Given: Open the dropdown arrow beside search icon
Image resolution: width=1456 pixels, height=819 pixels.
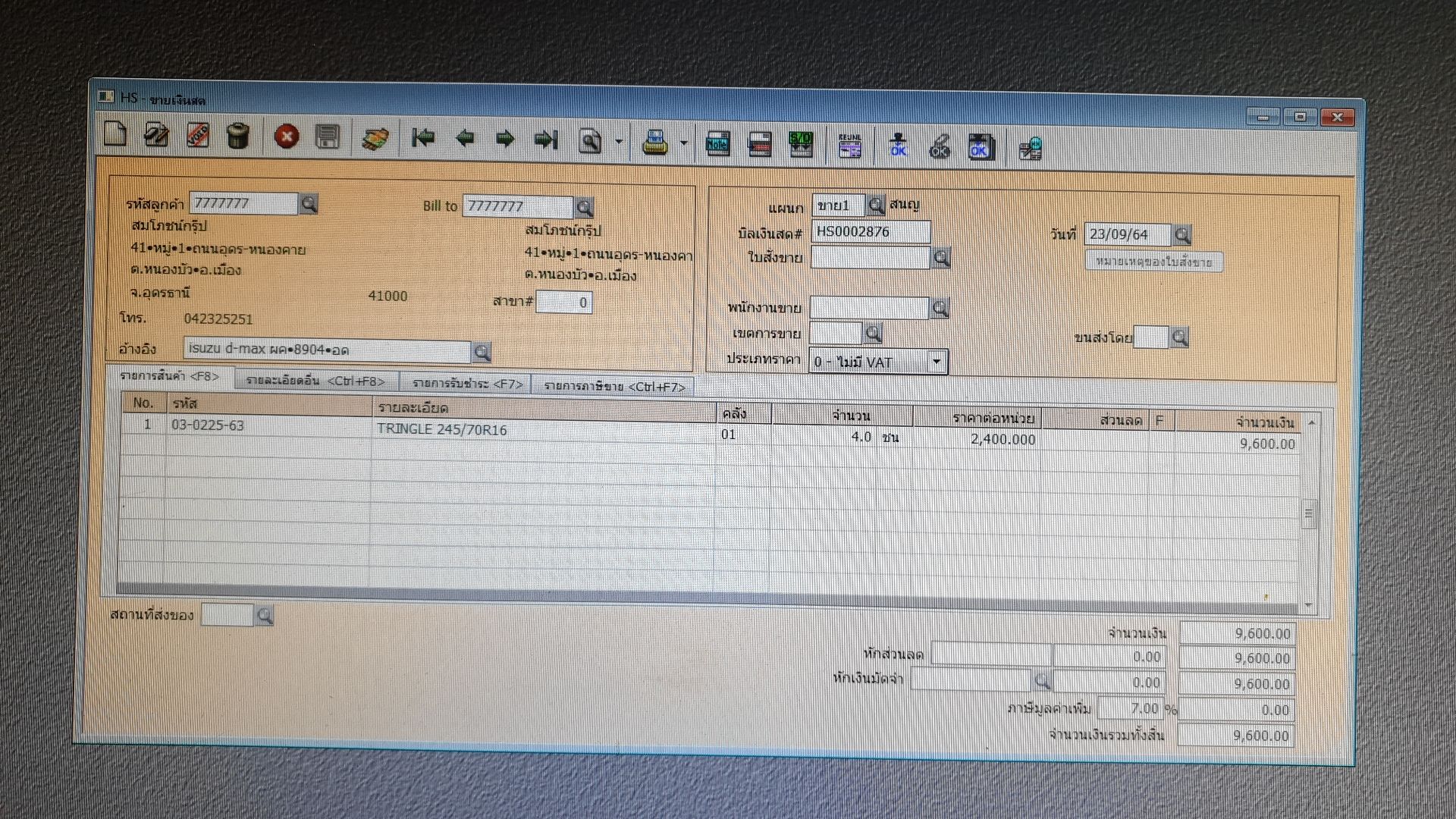Looking at the screenshot, I should (x=619, y=142).
